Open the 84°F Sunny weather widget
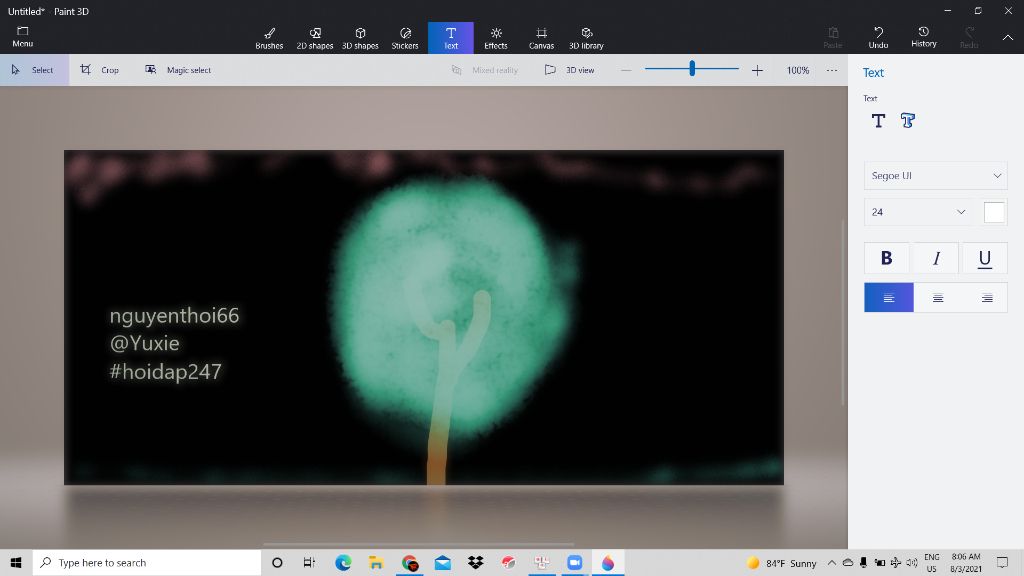Image resolution: width=1024 pixels, height=576 pixels. coord(782,563)
